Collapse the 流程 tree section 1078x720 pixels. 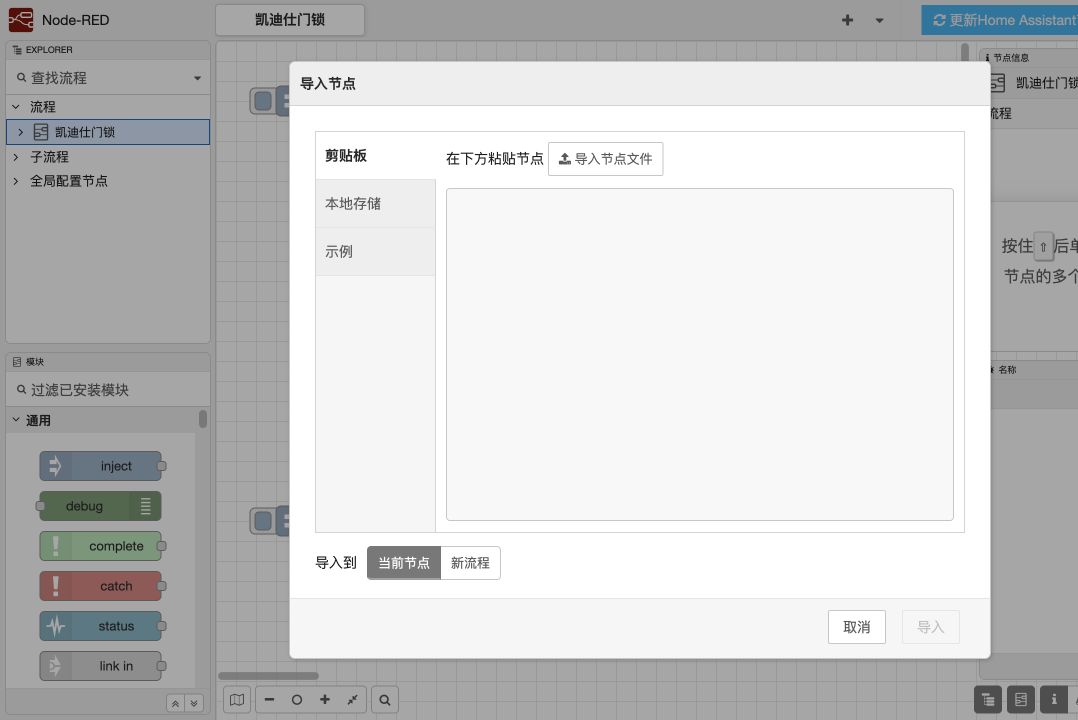click(x=16, y=107)
